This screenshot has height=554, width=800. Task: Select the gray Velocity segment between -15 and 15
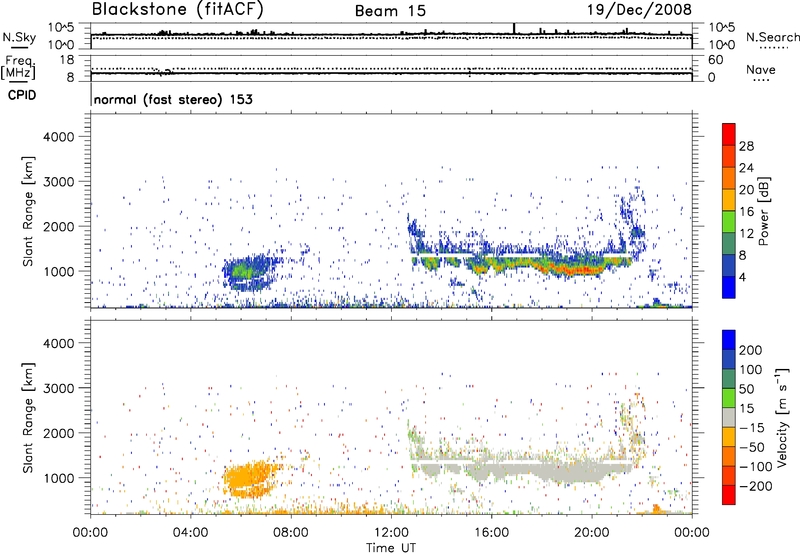[x=729, y=417]
